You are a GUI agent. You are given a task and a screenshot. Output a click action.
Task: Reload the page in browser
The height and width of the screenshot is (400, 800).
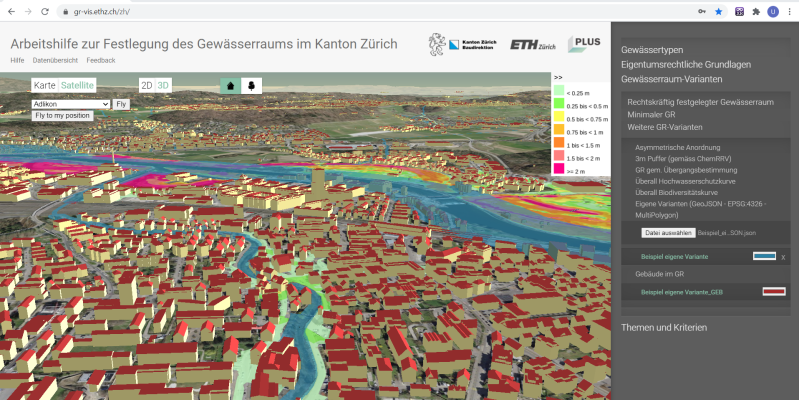tap(45, 11)
